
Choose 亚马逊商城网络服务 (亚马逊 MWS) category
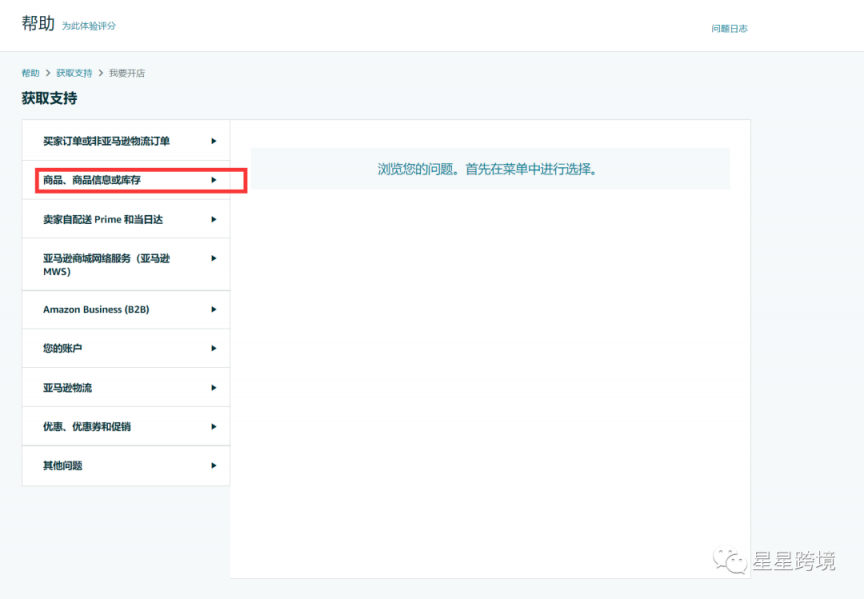[126, 265]
